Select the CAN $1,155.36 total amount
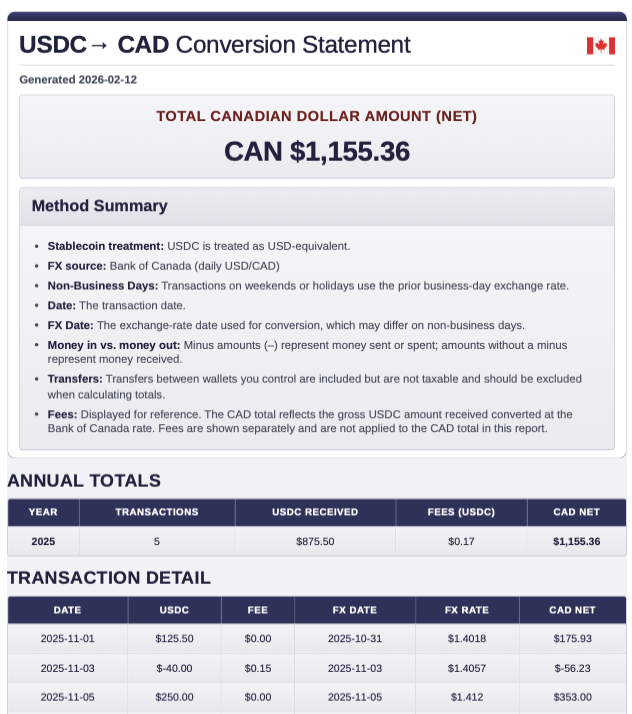Screen dimensions: 632x714 (317, 151)
